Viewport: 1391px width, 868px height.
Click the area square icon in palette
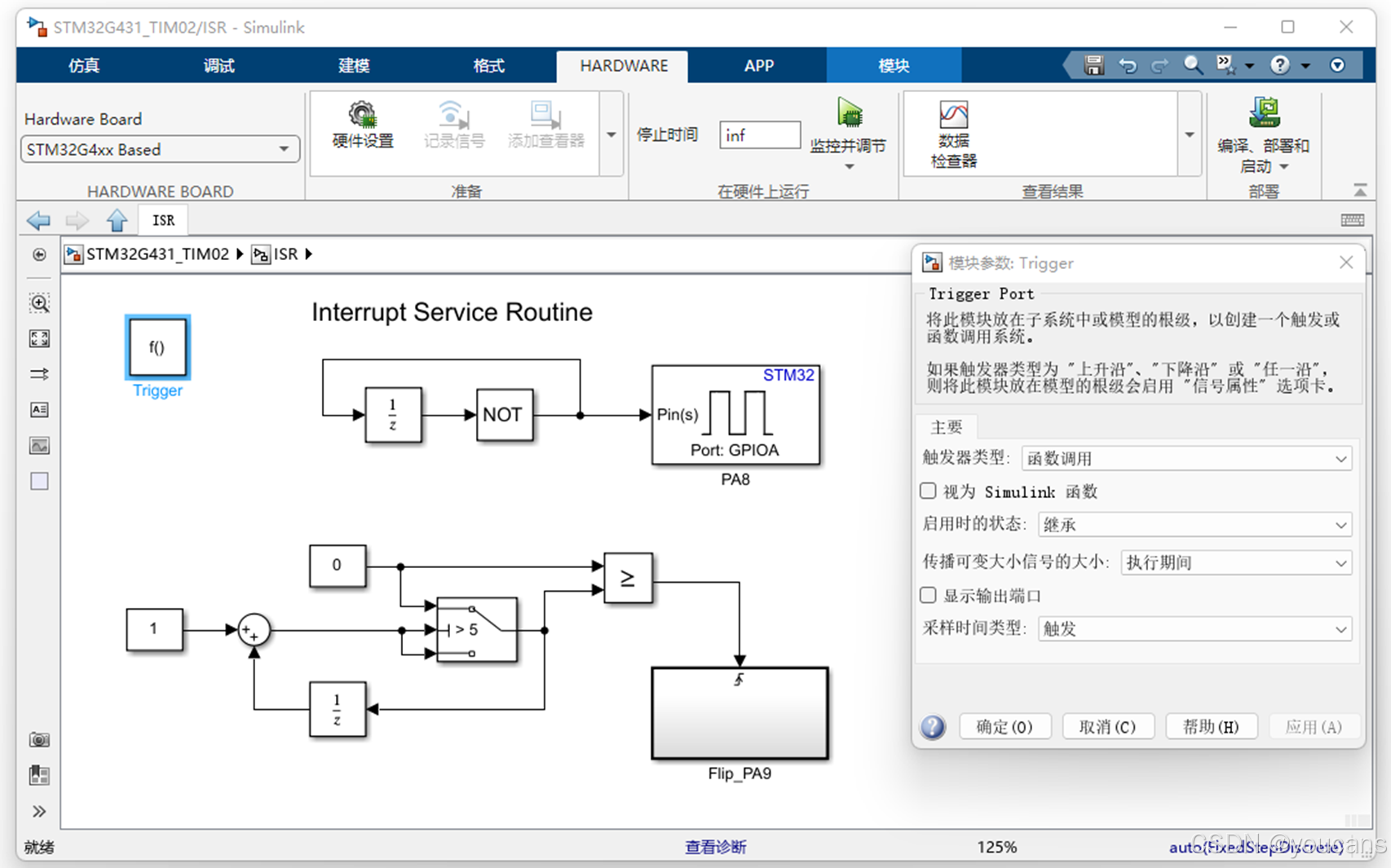39,482
